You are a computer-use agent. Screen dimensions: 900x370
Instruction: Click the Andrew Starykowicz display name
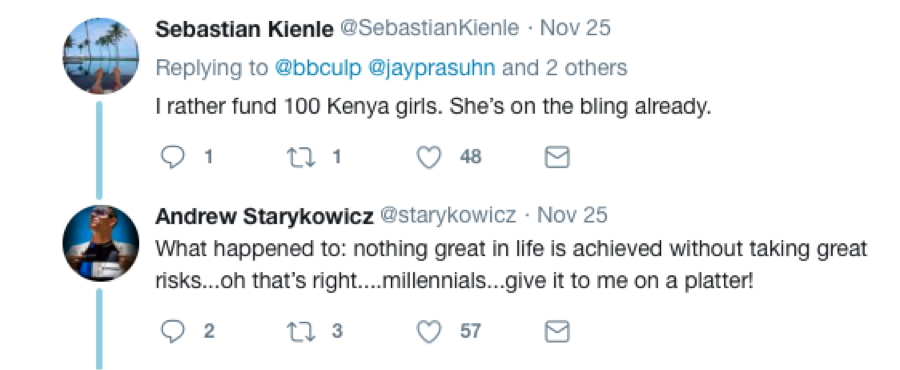pos(265,216)
